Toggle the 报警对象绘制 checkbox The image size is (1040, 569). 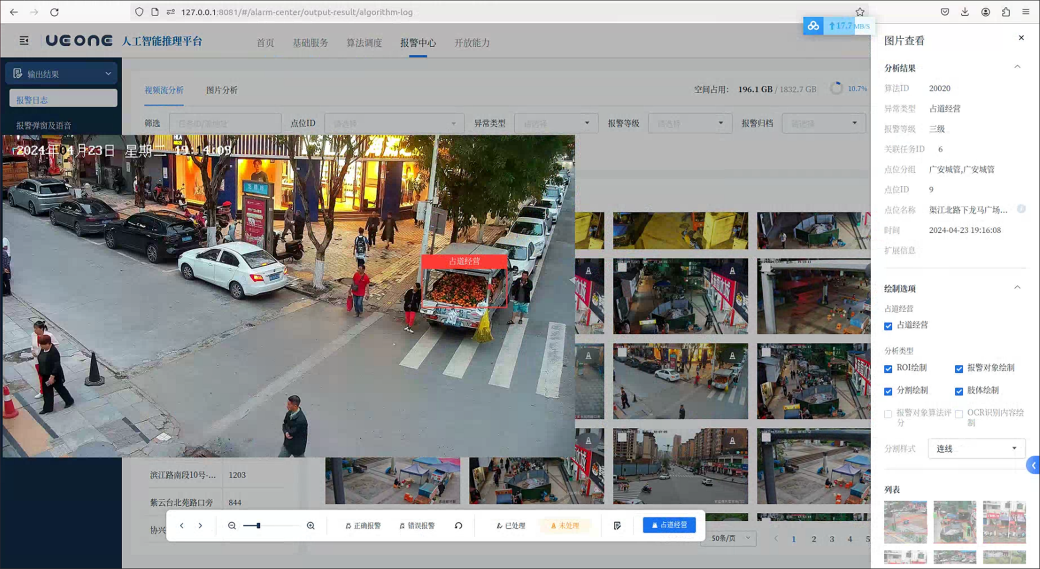pyautogui.click(x=959, y=369)
